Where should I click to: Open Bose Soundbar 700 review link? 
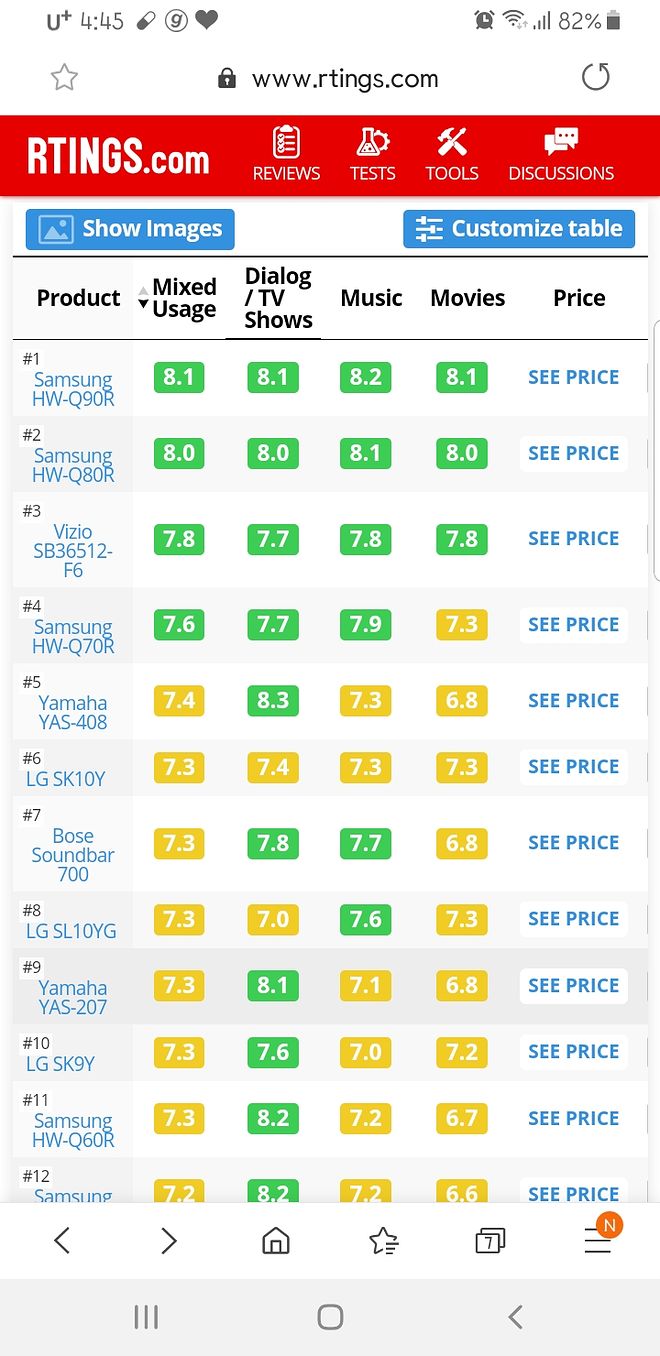pos(73,855)
